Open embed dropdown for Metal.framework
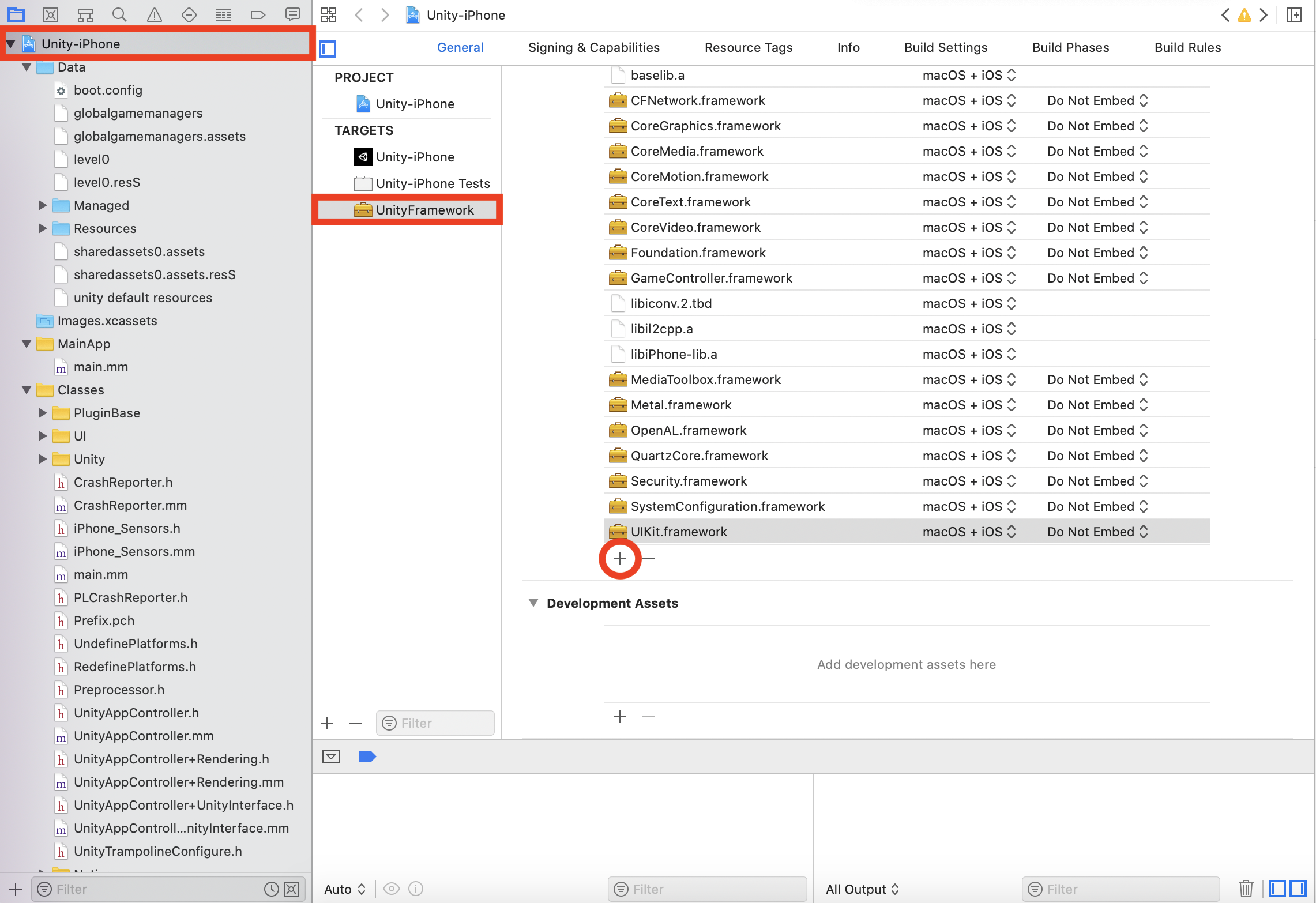The width and height of the screenshot is (1316, 903). coord(1097,405)
